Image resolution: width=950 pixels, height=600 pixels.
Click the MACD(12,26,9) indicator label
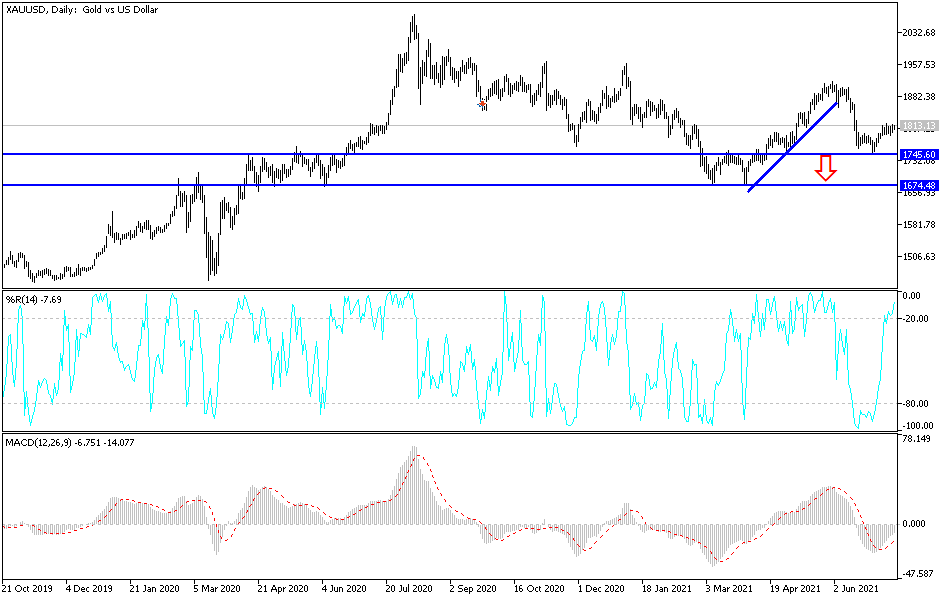(70, 443)
